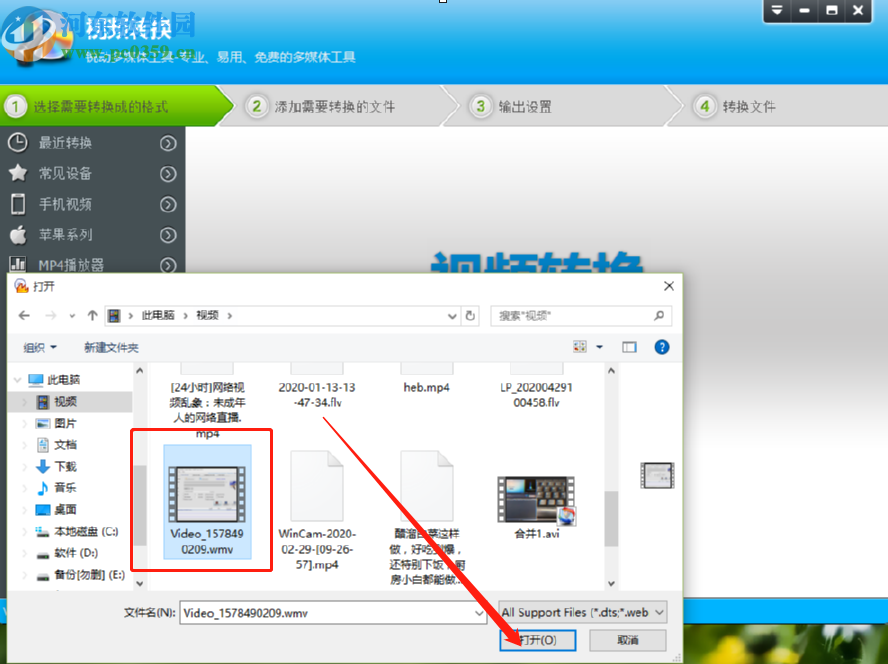
Task: Select the 合并1.avi video file
Action: (x=536, y=506)
